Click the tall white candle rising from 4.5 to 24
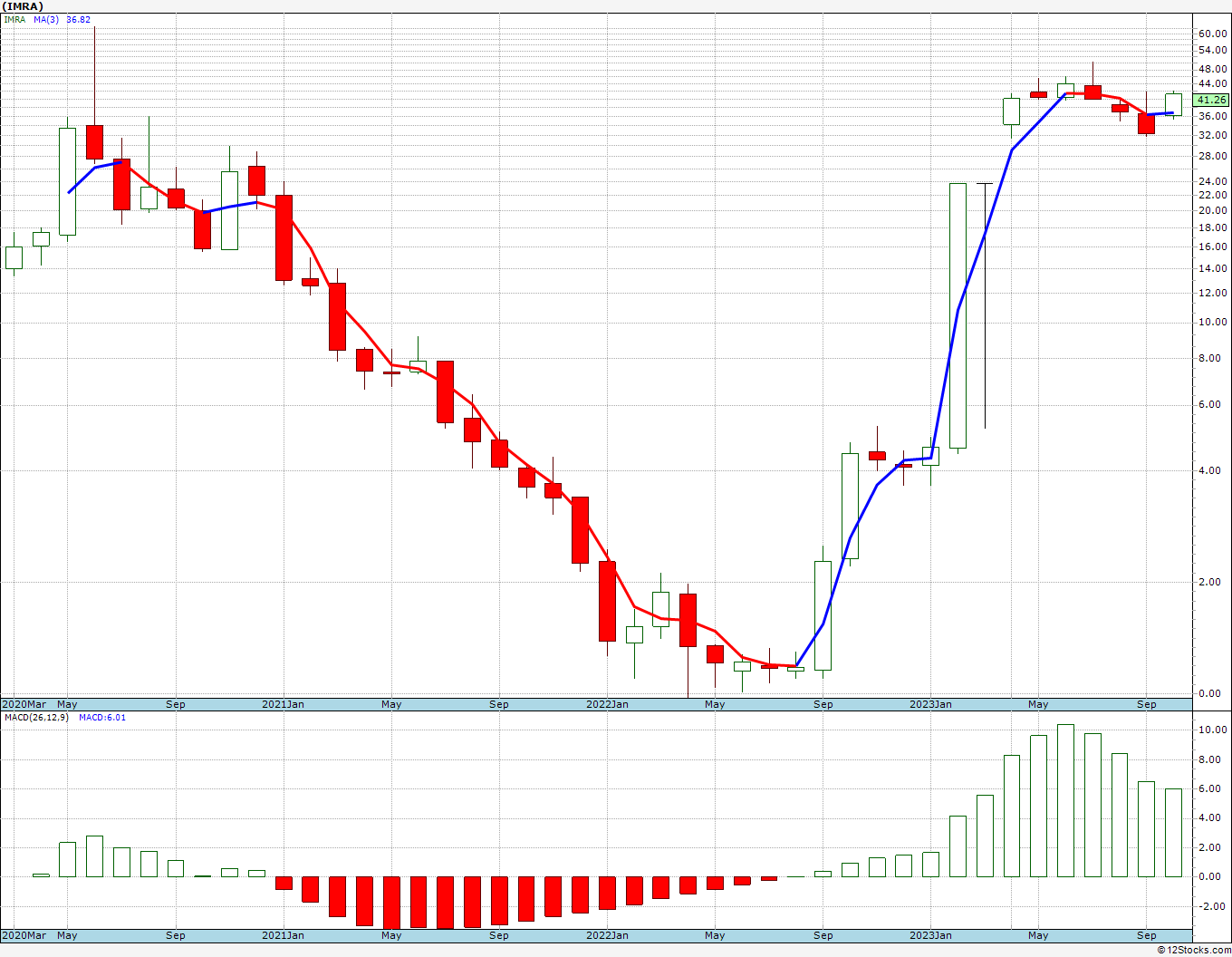 [958, 315]
